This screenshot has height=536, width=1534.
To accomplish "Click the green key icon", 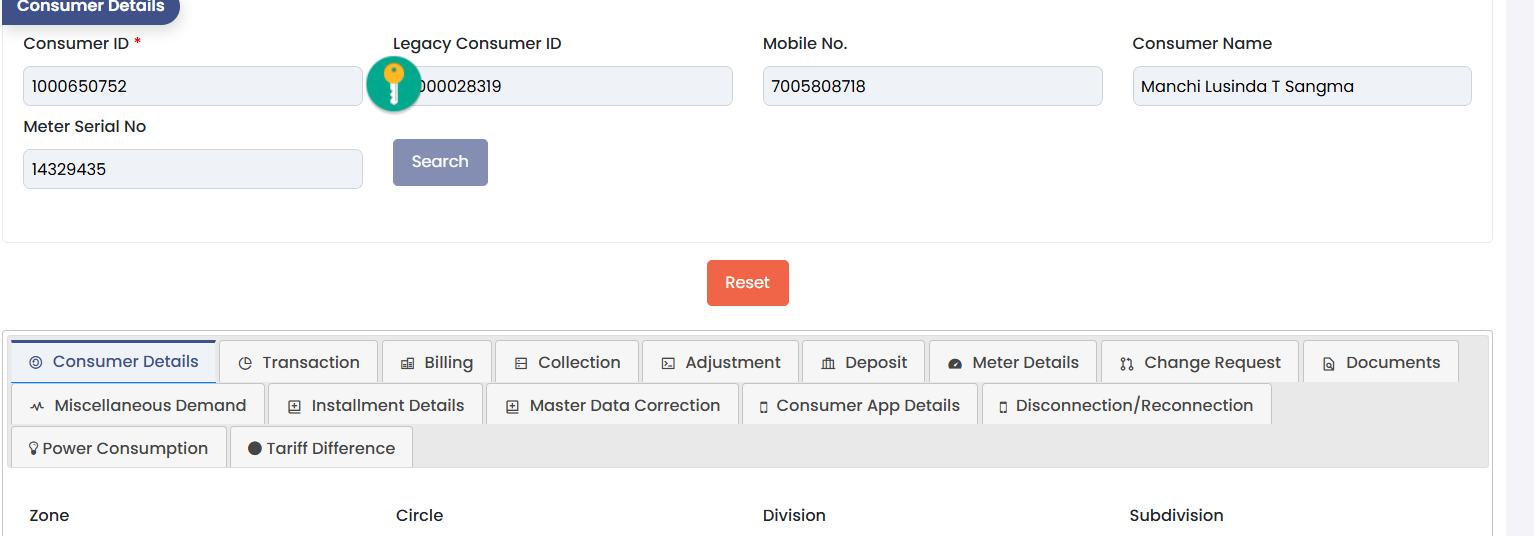I will point(394,84).
